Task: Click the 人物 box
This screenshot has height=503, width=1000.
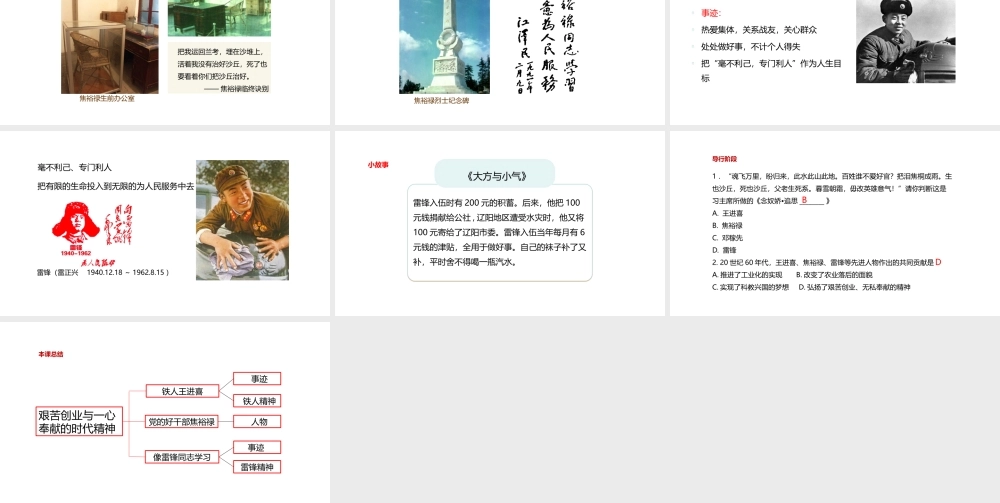Action: [x=257, y=421]
